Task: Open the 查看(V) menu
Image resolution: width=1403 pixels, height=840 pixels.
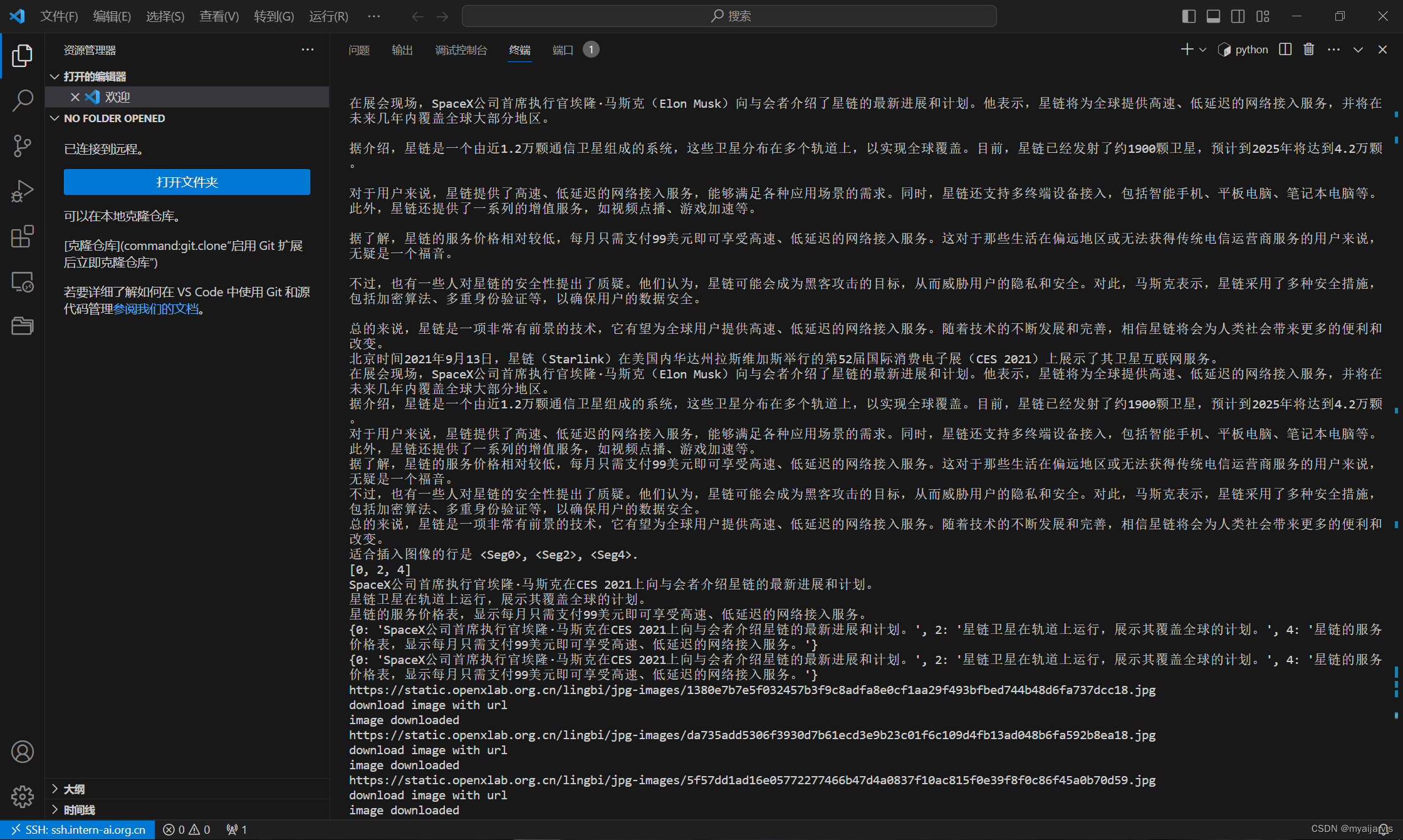Action: tap(219, 16)
